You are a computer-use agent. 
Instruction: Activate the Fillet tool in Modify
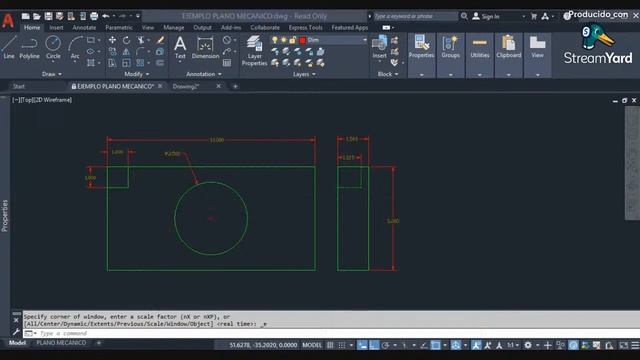(140, 51)
